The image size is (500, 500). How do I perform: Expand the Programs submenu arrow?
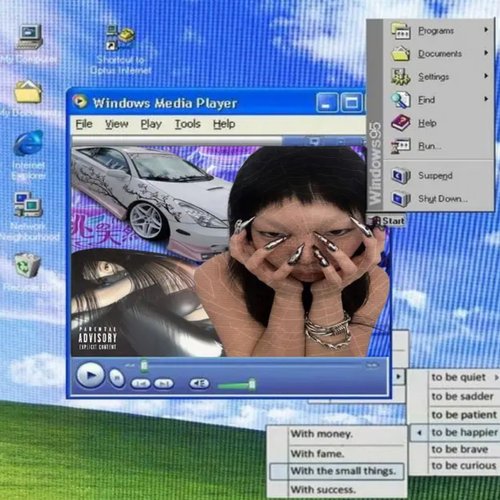[x=486, y=30]
